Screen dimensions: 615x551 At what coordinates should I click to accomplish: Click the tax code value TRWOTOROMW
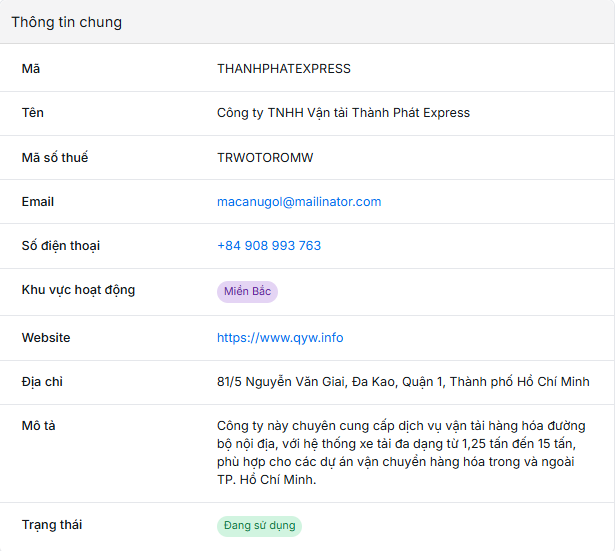click(265, 158)
